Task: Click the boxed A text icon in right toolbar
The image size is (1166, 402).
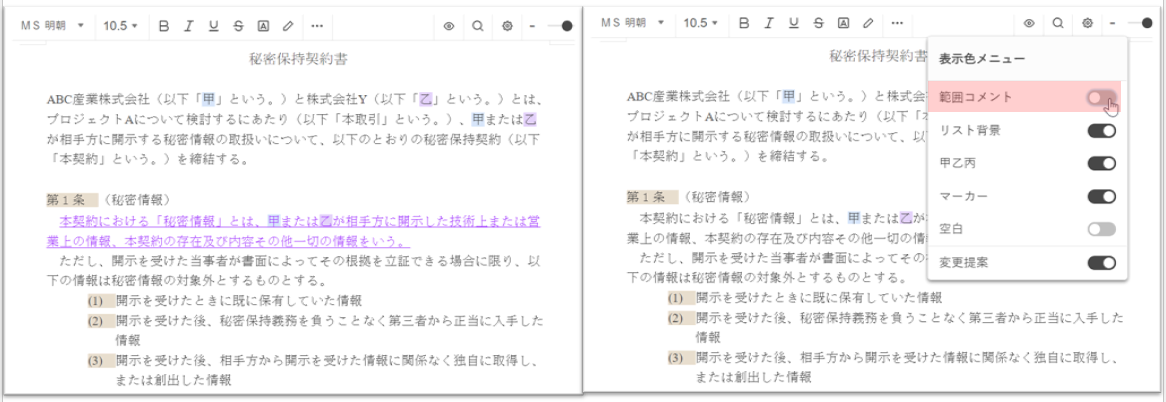Action: 843,22
